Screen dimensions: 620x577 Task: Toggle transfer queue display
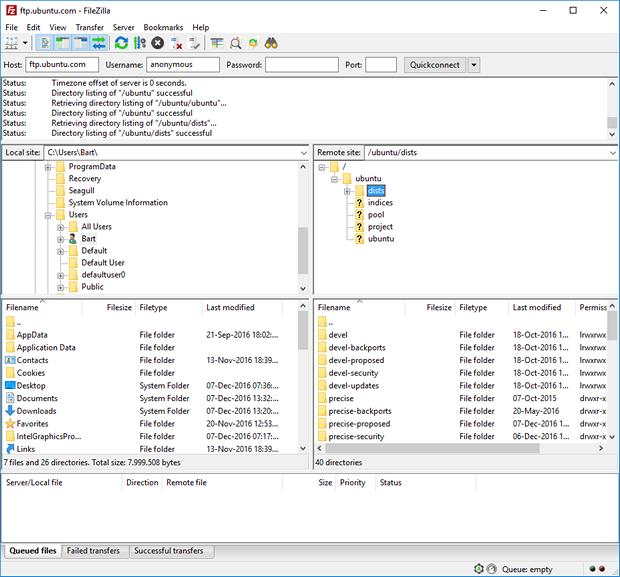pos(99,43)
